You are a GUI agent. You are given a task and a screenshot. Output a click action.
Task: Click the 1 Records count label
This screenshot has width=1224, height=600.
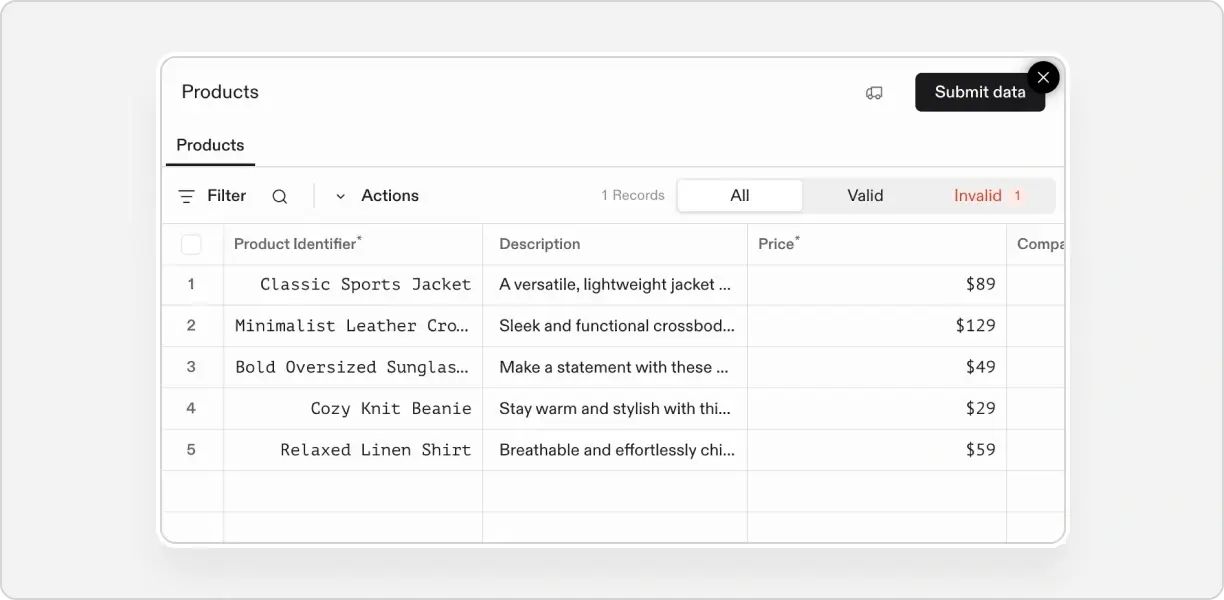tap(632, 195)
